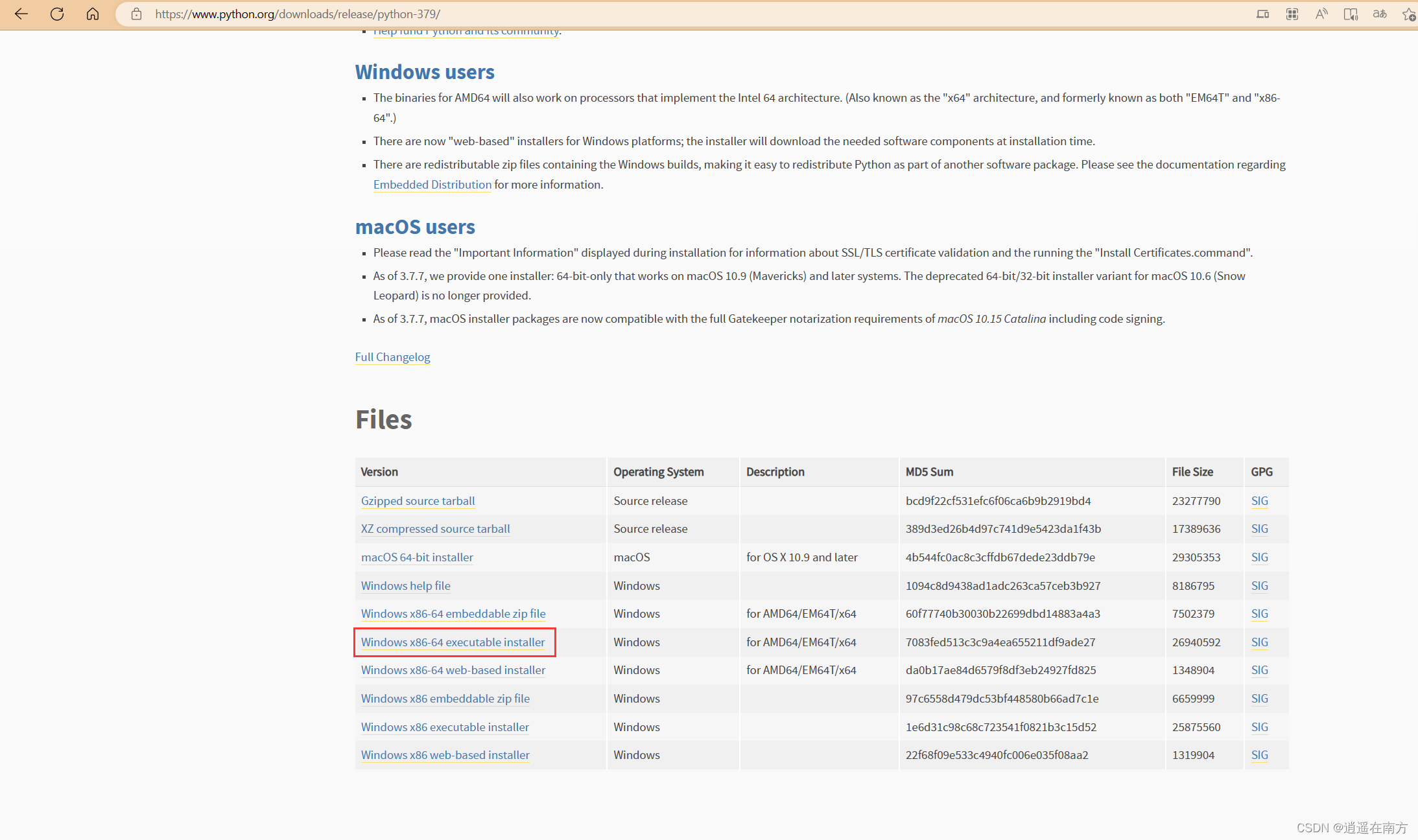This screenshot has height=840, width=1418.
Task: Add page to favorites star icon
Action: pos(1408,14)
